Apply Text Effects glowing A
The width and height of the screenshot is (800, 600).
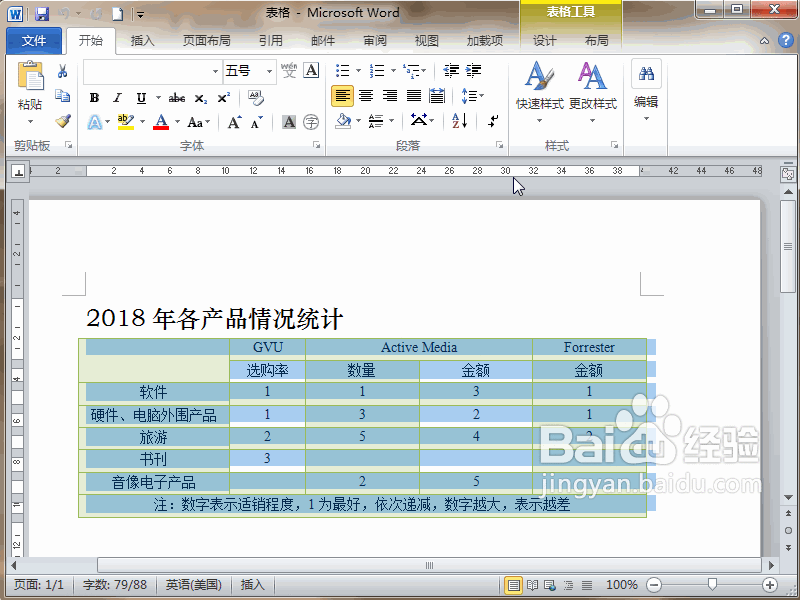point(95,122)
